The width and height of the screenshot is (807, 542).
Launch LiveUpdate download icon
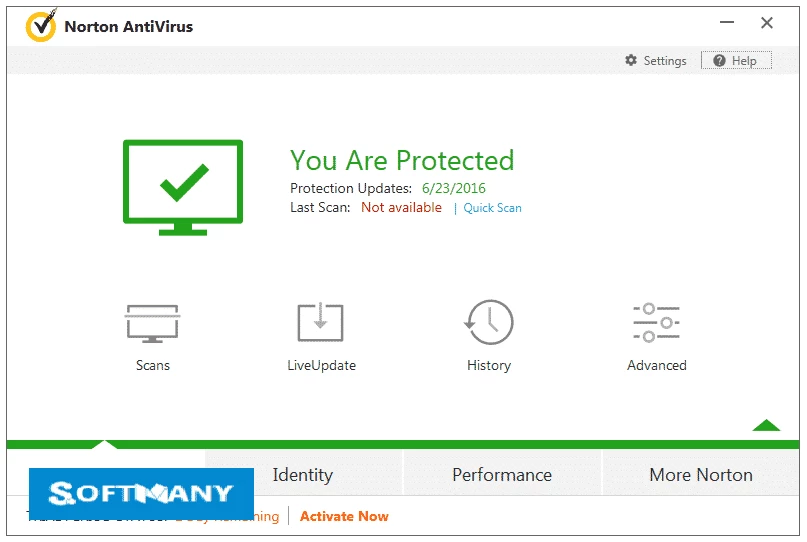point(321,324)
